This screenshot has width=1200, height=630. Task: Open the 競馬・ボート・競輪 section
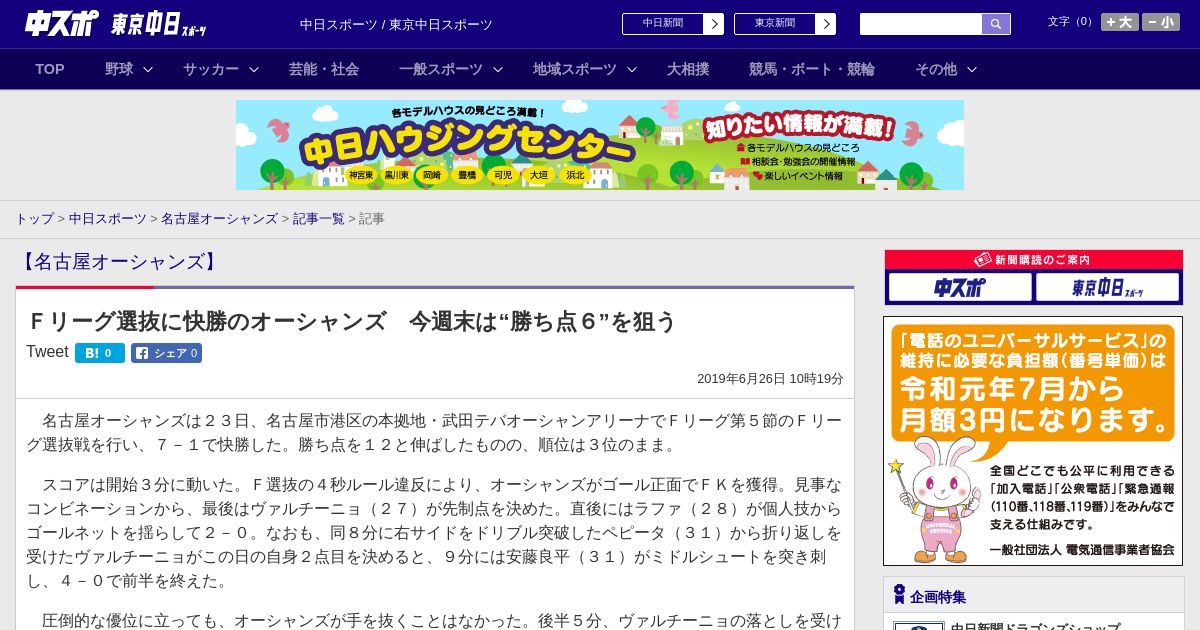(812, 69)
